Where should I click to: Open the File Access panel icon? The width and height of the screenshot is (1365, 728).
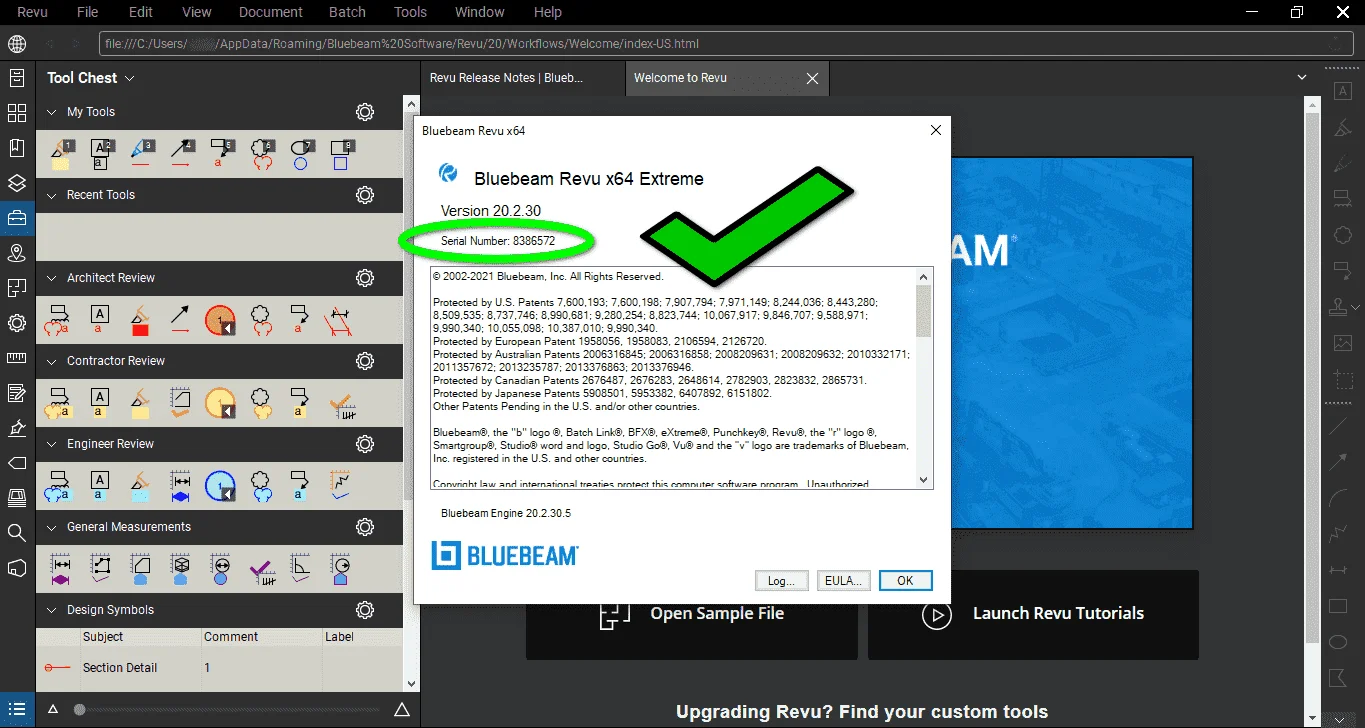click(16, 78)
